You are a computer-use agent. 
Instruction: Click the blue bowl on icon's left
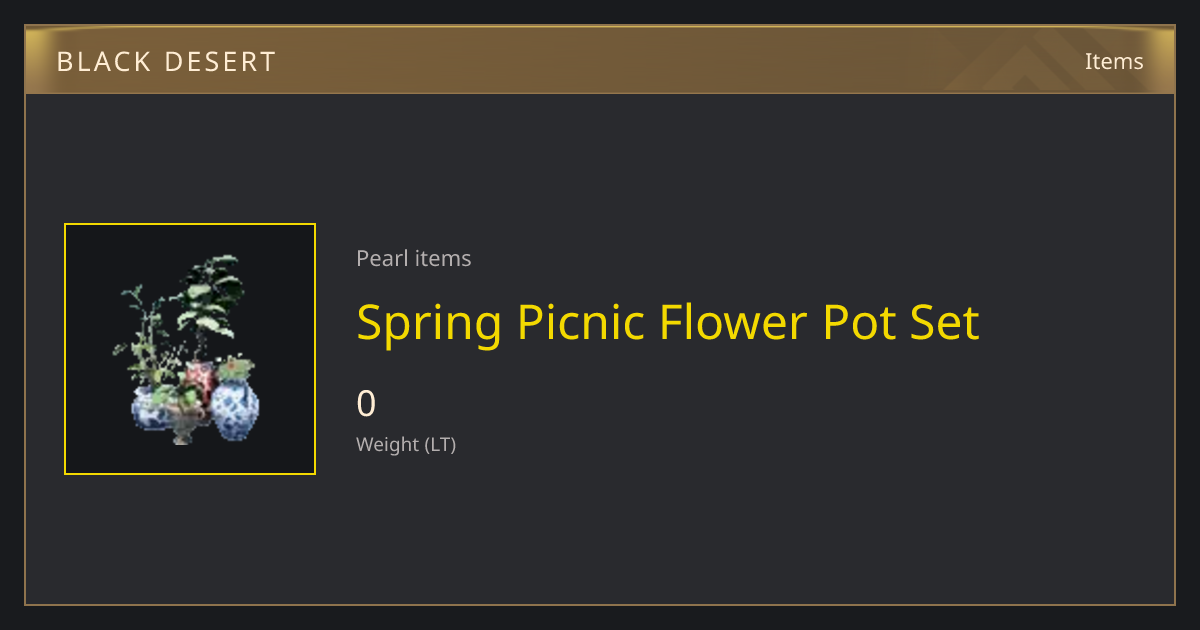click(x=150, y=408)
